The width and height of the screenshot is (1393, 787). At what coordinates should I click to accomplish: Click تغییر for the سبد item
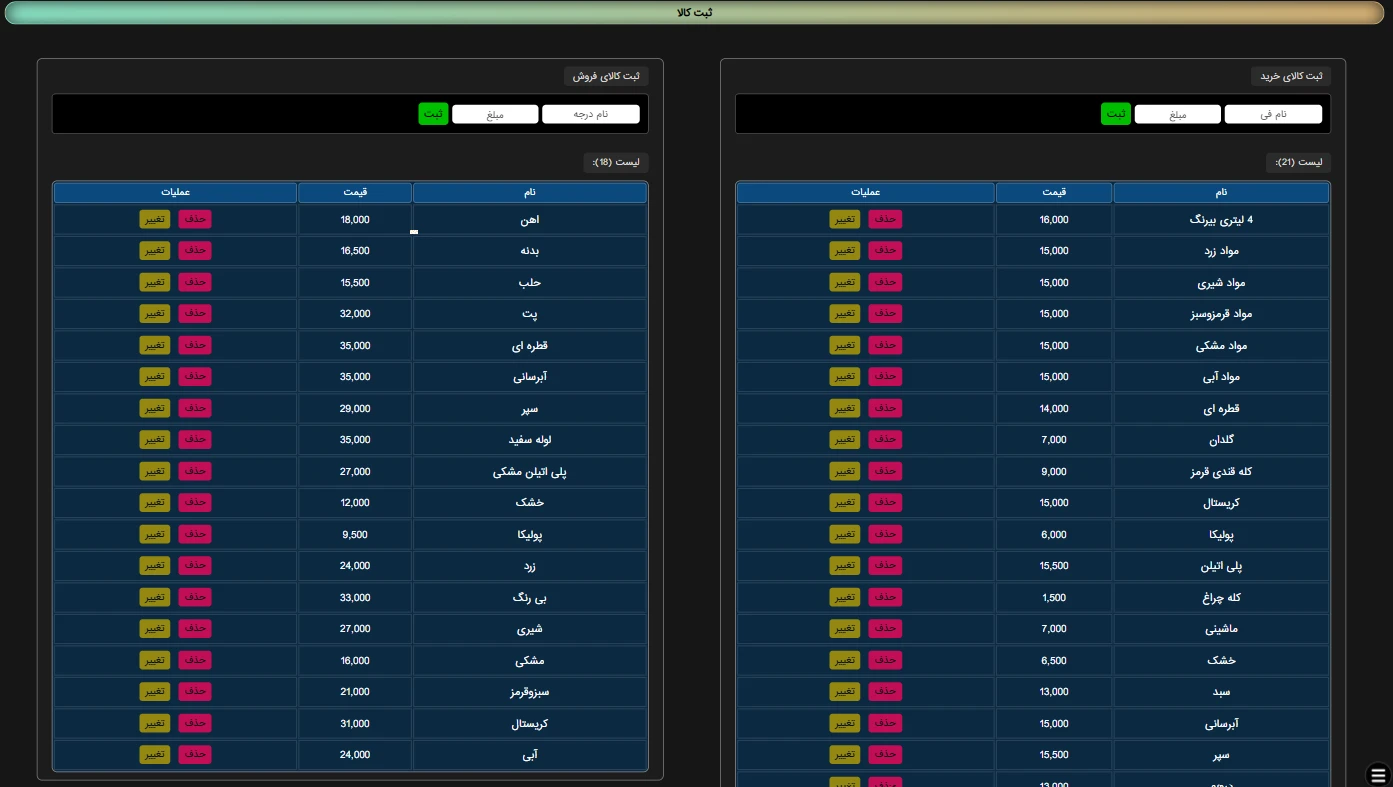click(x=844, y=691)
